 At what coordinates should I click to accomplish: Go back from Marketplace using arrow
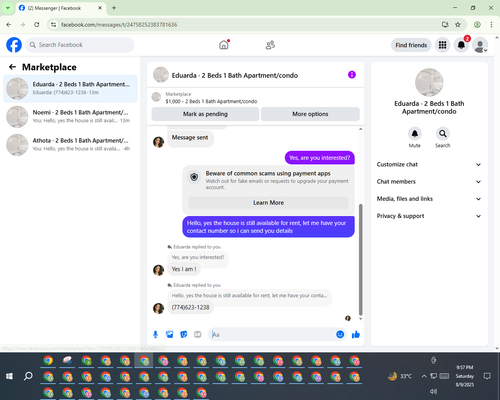(x=13, y=67)
